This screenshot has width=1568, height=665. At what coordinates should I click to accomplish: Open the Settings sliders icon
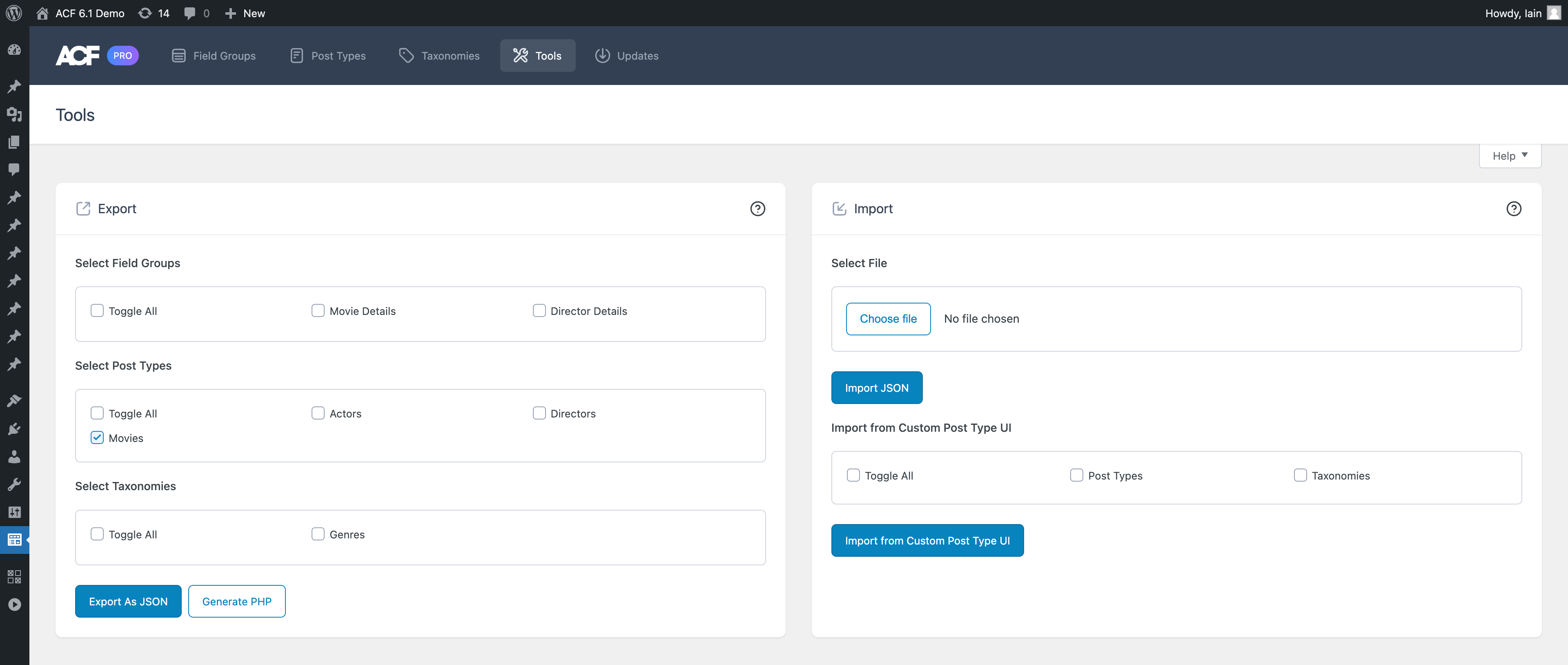(14, 511)
